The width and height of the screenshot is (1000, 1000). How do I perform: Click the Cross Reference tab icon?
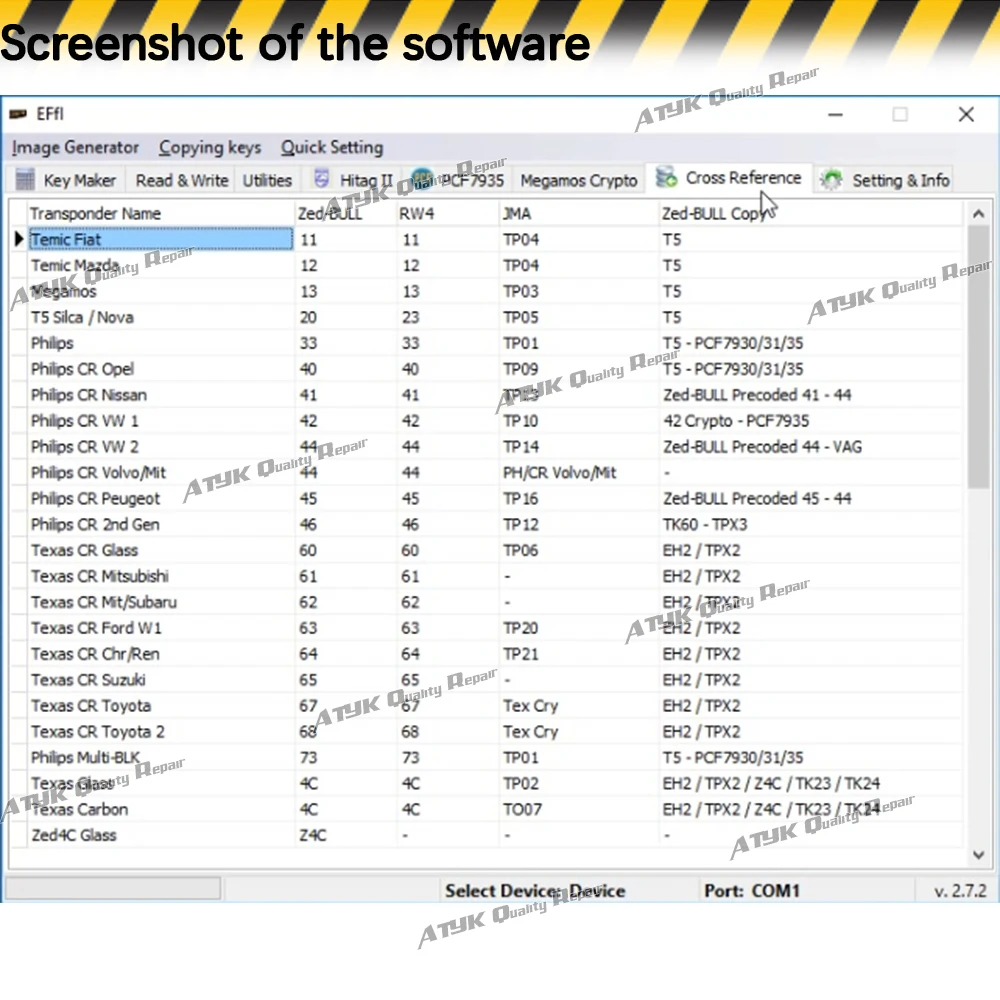666,177
